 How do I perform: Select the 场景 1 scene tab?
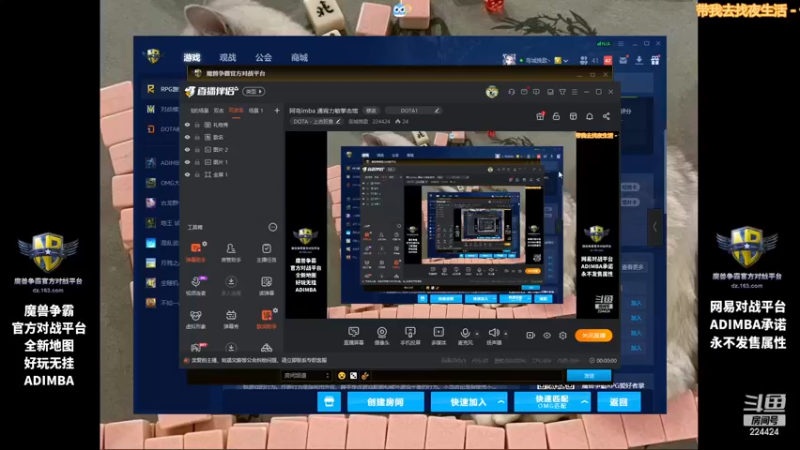[x=256, y=111]
